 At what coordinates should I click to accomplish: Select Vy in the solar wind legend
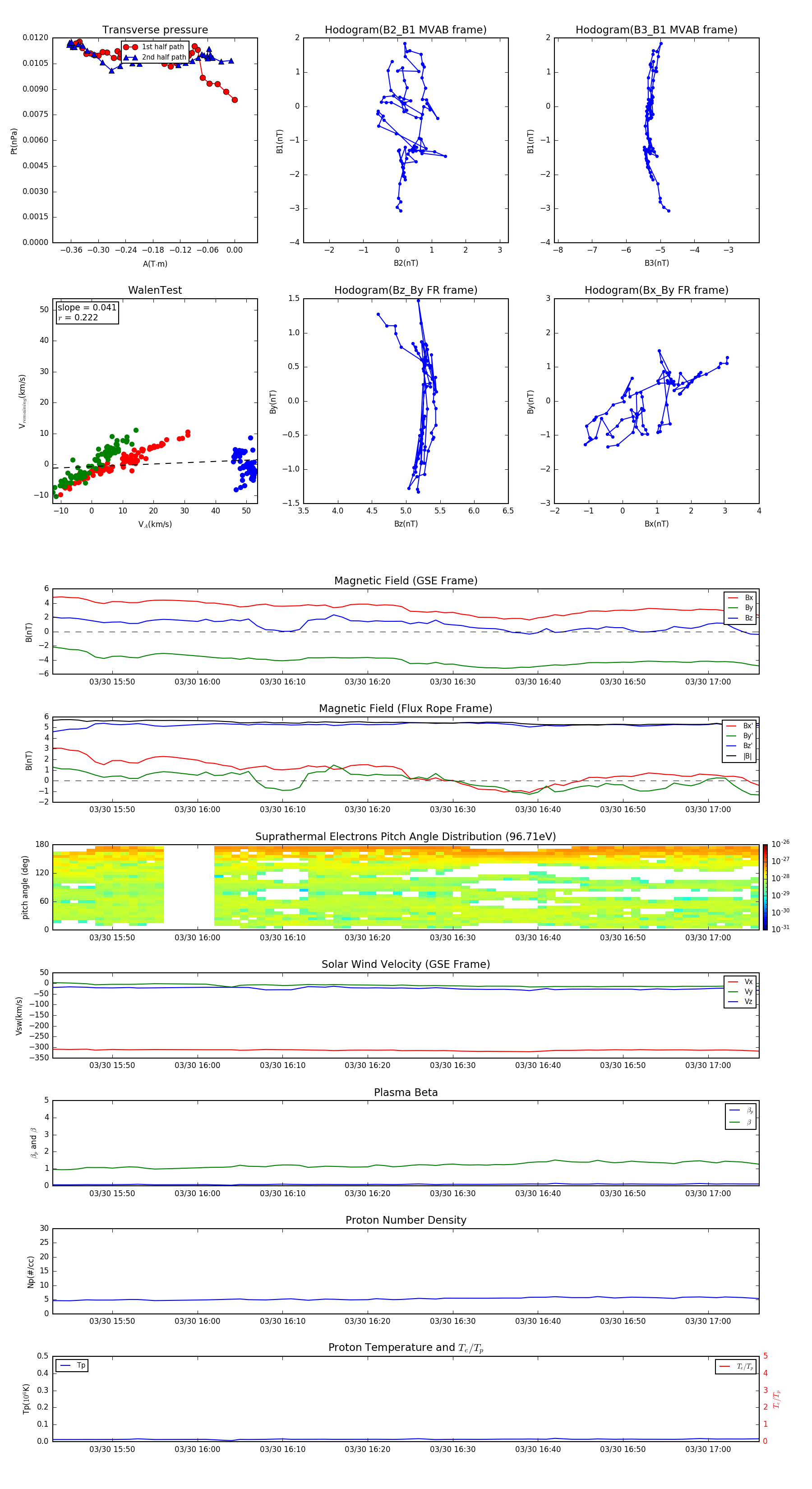coord(740,992)
